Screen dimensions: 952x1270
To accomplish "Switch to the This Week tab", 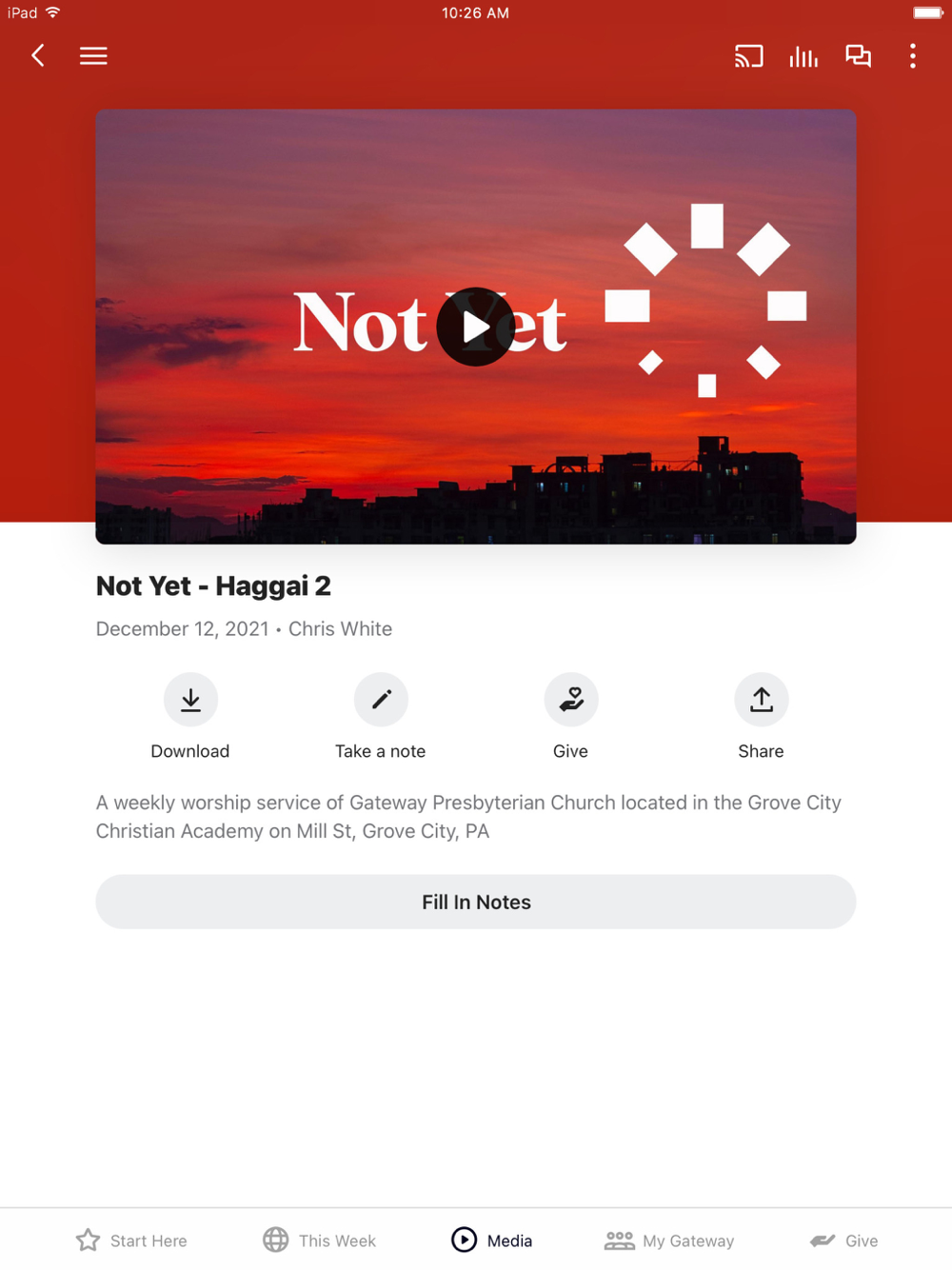I will coord(320,1240).
